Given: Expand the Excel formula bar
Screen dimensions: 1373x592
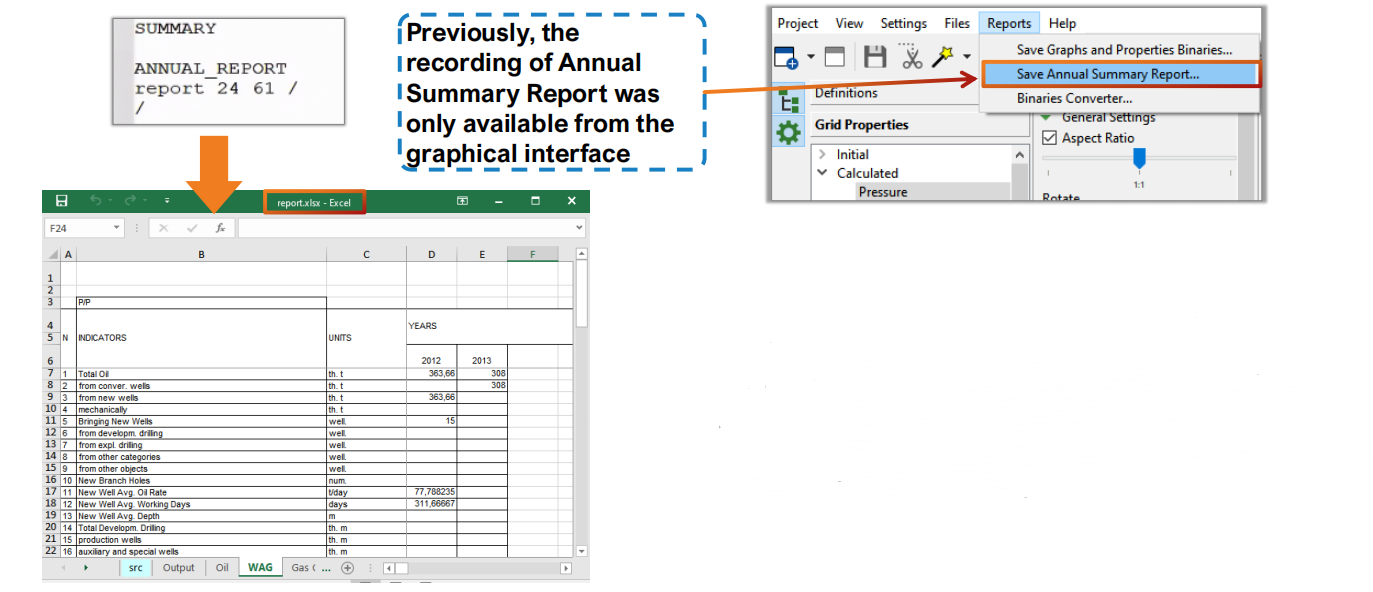Looking at the screenshot, I should point(580,228).
